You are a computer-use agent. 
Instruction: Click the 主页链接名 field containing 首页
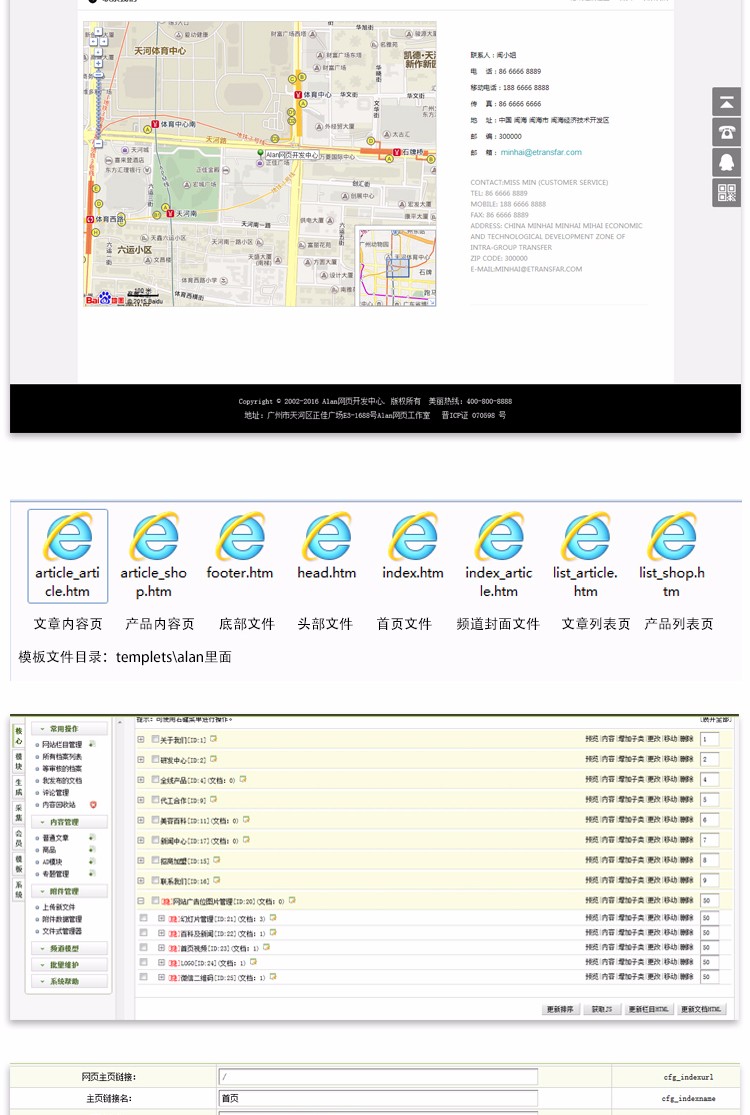click(x=378, y=1099)
